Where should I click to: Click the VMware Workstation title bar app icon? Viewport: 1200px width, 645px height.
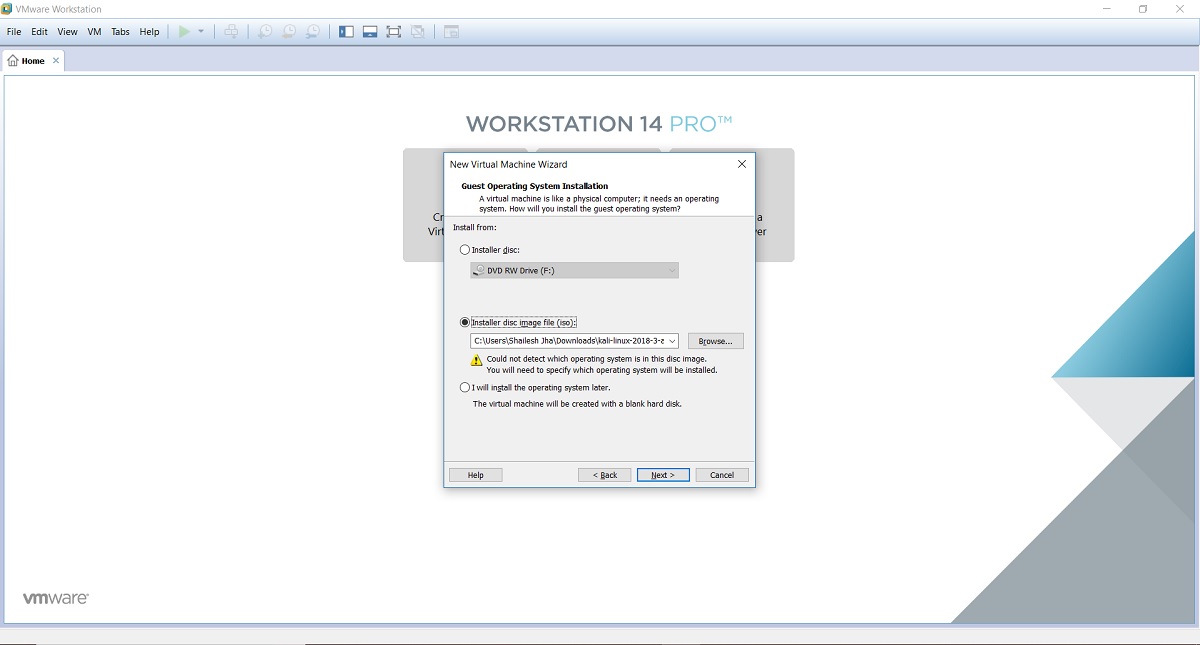tap(7, 9)
